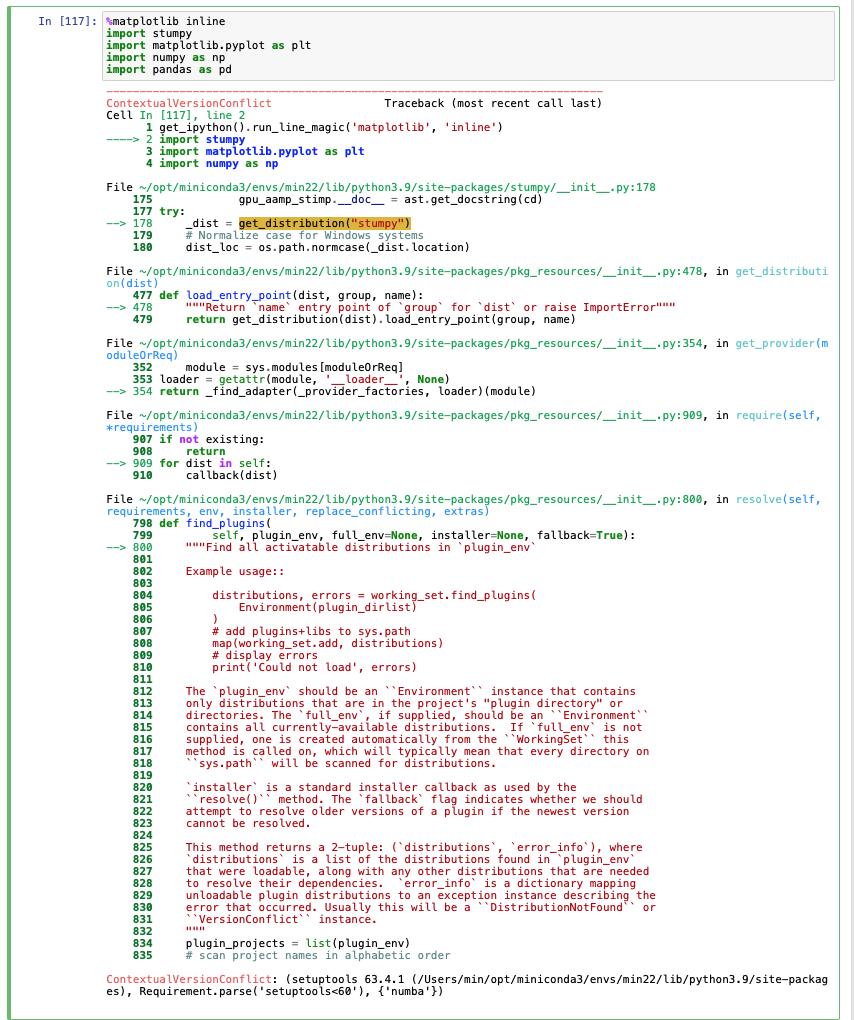Click the highlighted get_distribution("stumpy") call
854x1020 pixels.
325,223
